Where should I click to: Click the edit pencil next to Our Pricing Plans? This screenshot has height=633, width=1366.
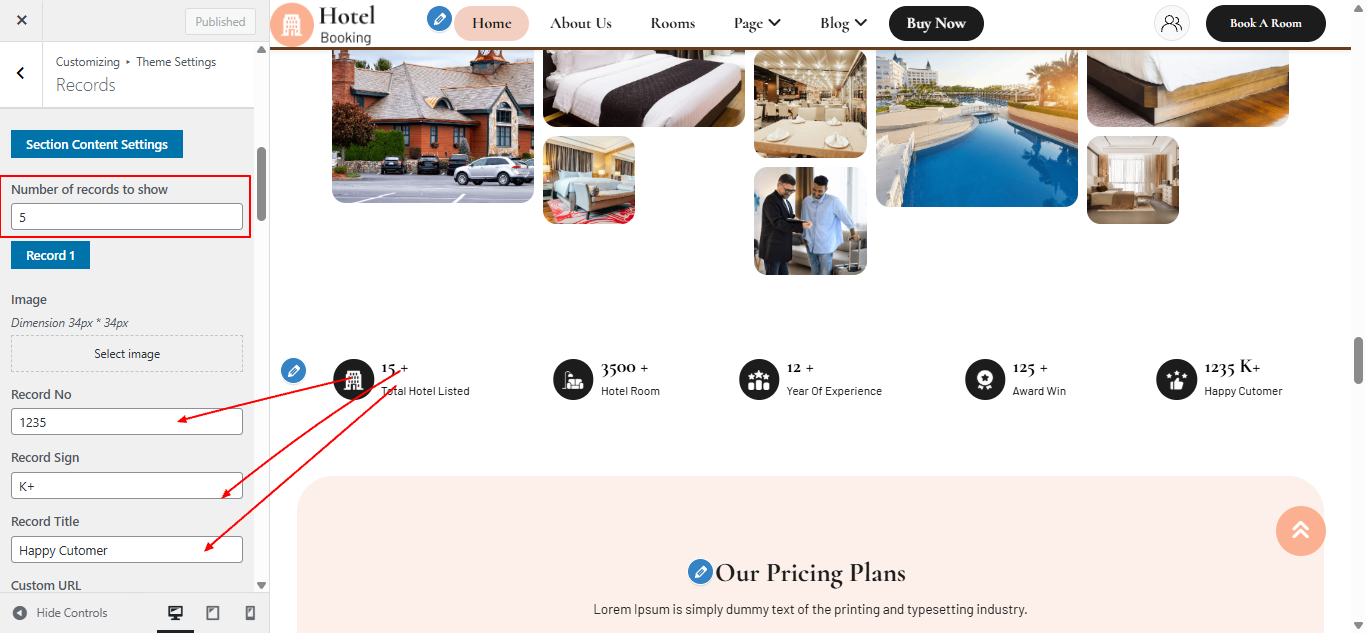[700, 572]
